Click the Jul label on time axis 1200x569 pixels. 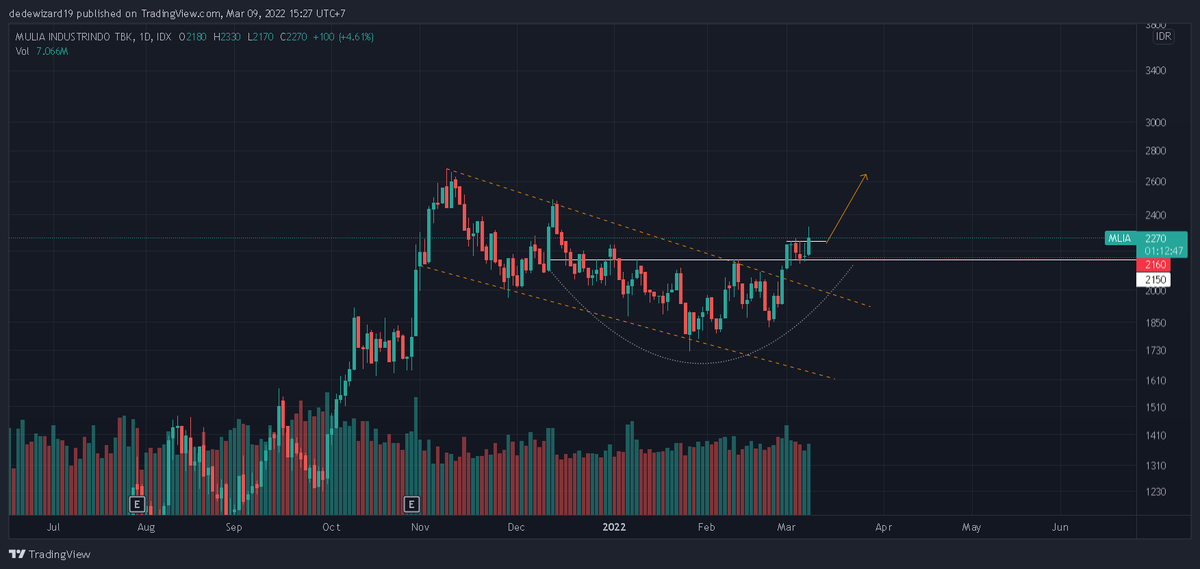(x=53, y=526)
